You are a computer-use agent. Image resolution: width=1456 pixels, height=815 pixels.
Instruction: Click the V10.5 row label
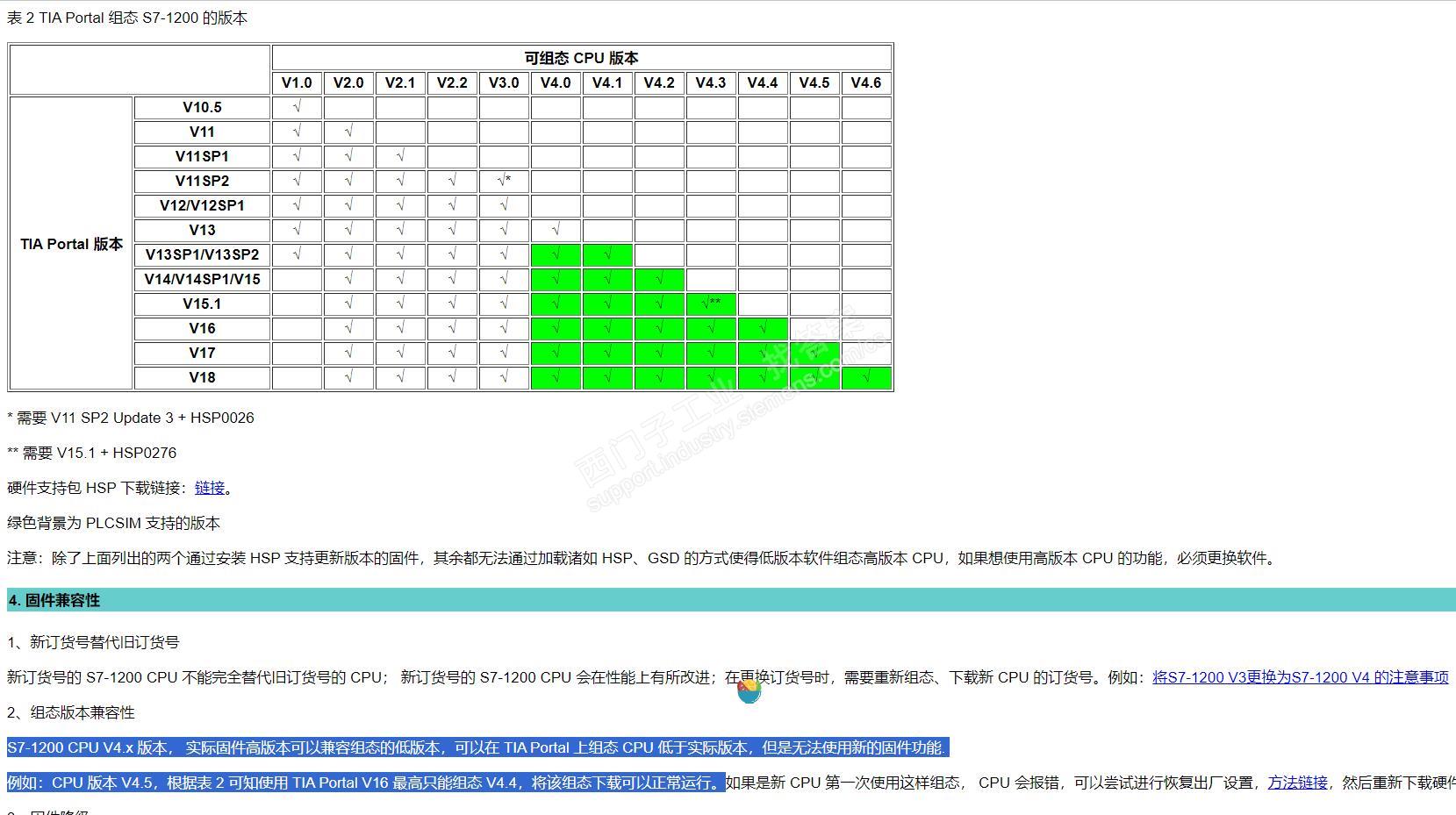tap(202, 108)
